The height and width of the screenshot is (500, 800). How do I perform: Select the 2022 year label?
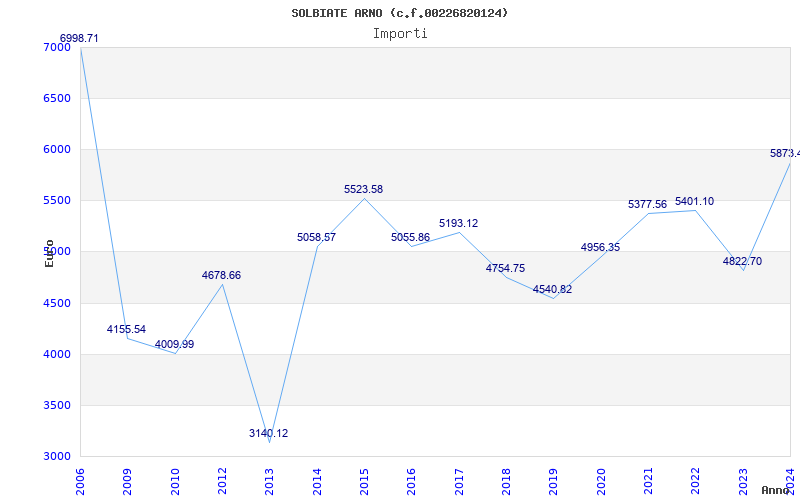(695, 482)
